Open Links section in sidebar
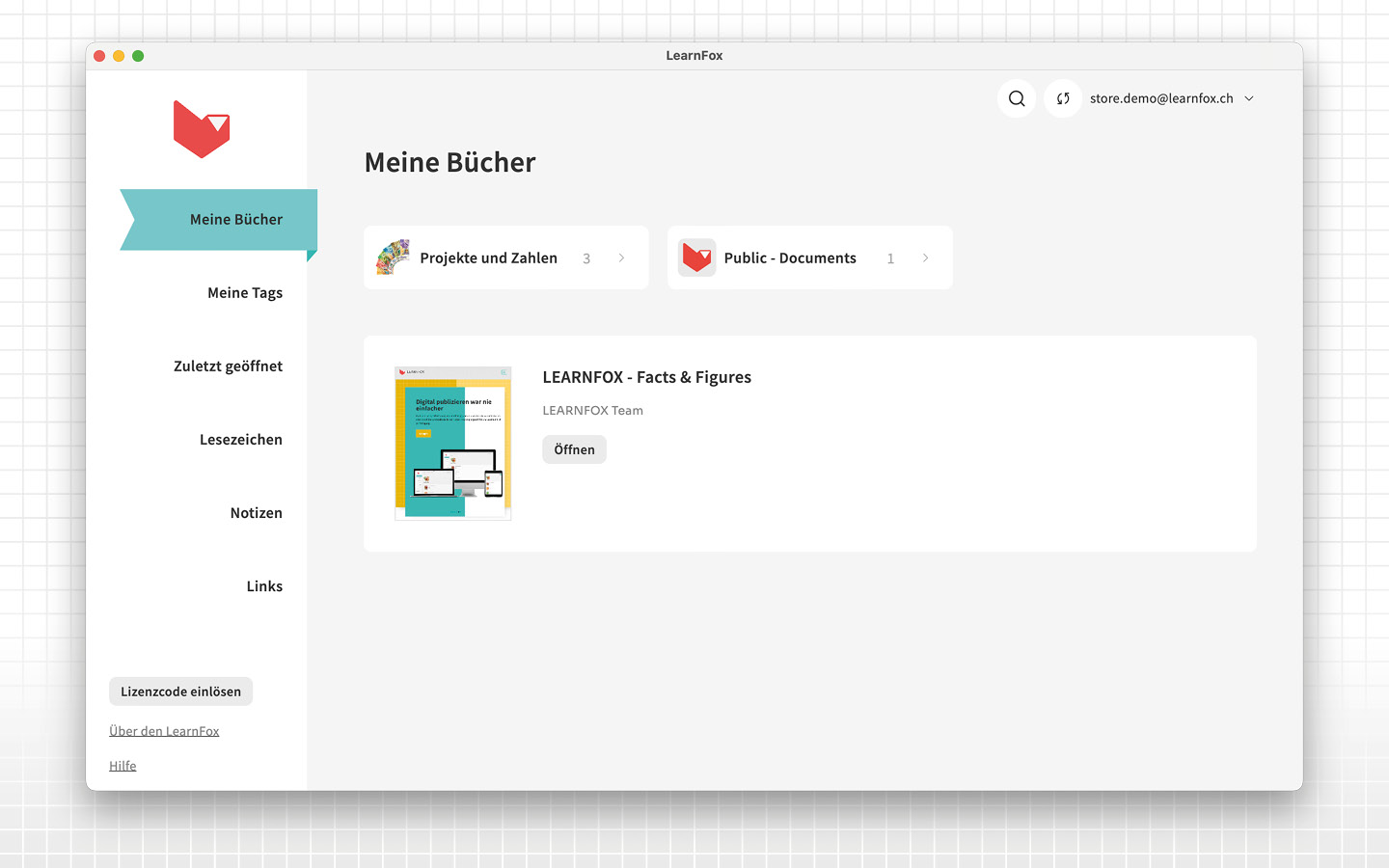 tap(264, 586)
